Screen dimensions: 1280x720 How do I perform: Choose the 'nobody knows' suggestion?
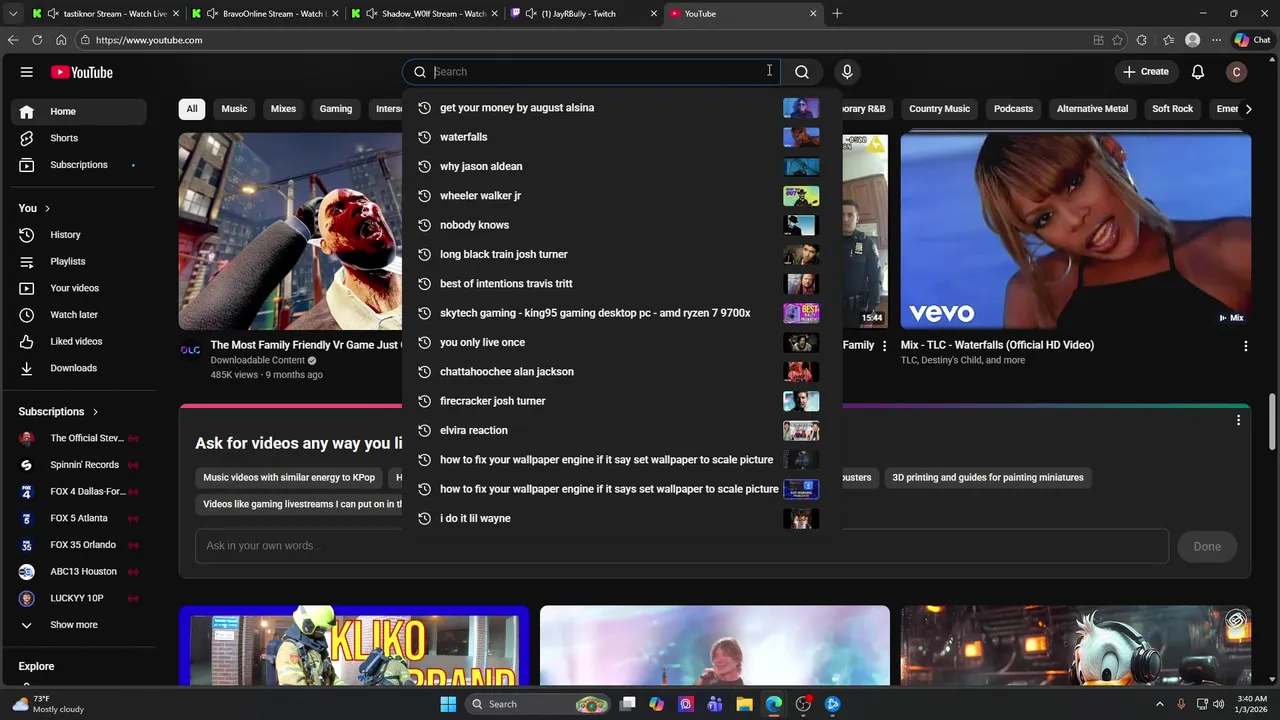pos(621,225)
